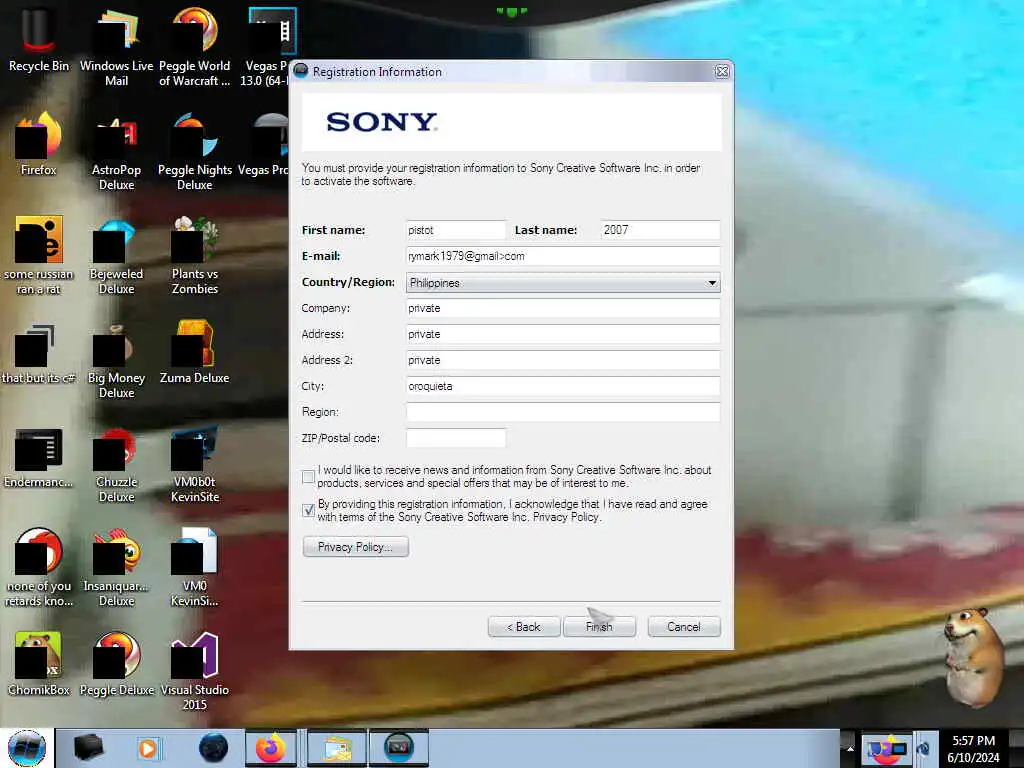The image size is (1024, 768).
Task: Open VM0b0t KevinSite desktop icon
Action: coord(195,465)
